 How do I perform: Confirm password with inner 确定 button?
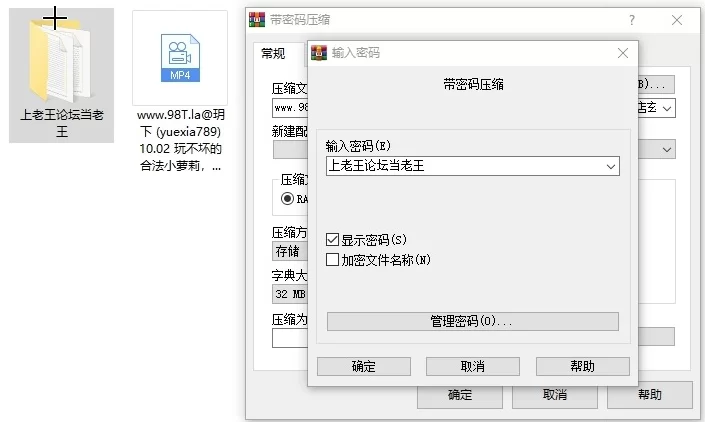(x=364, y=366)
